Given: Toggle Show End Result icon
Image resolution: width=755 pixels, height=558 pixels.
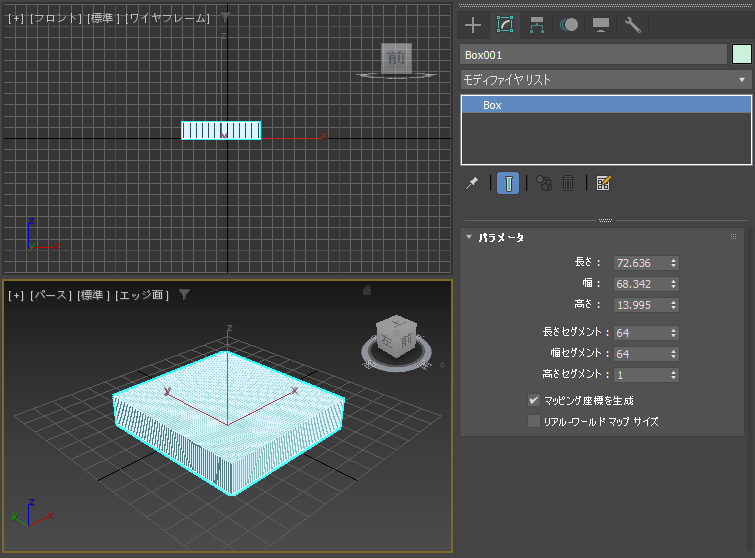Looking at the screenshot, I should tap(508, 183).
